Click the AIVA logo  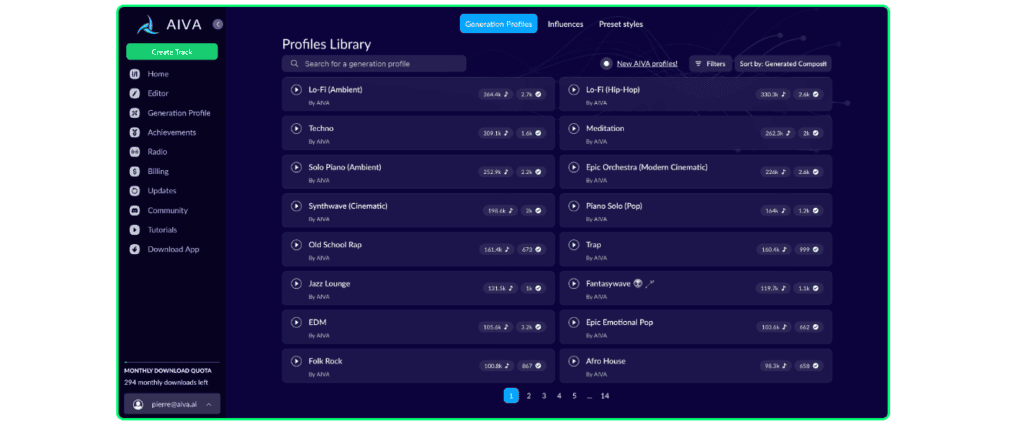pos(169,25)
